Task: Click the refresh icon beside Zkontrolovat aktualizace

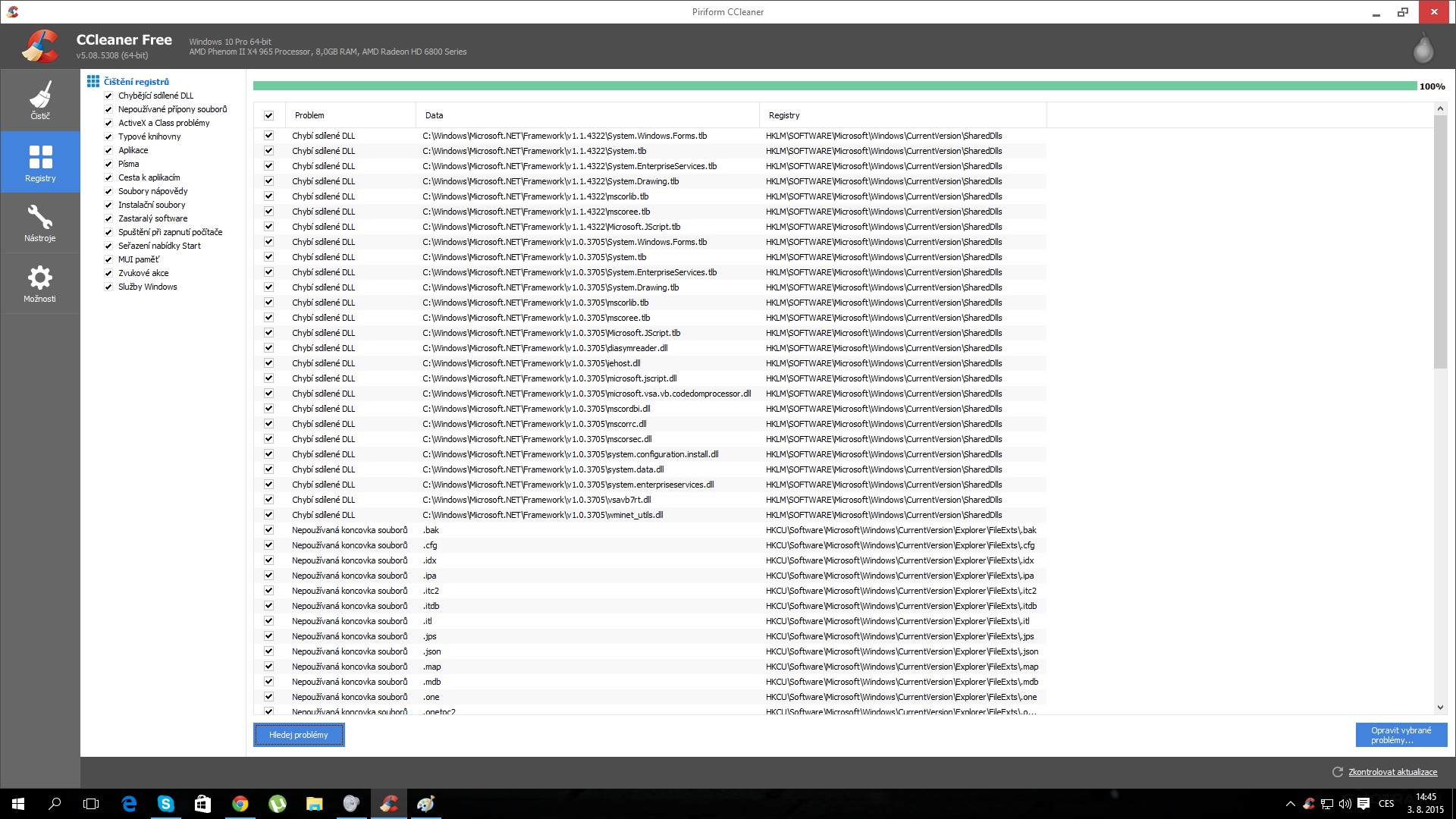Action: point(1338,772)
